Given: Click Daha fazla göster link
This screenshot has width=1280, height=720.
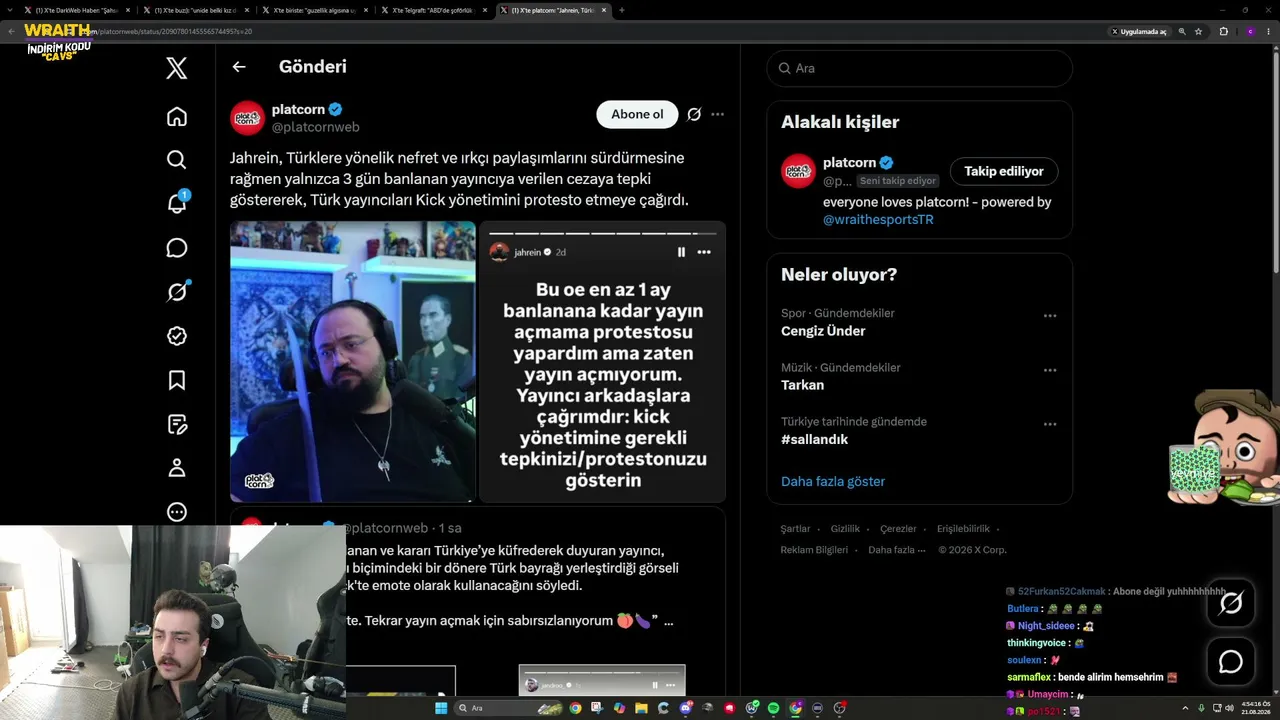Looking at the screenshot, I should pos(833,481).
